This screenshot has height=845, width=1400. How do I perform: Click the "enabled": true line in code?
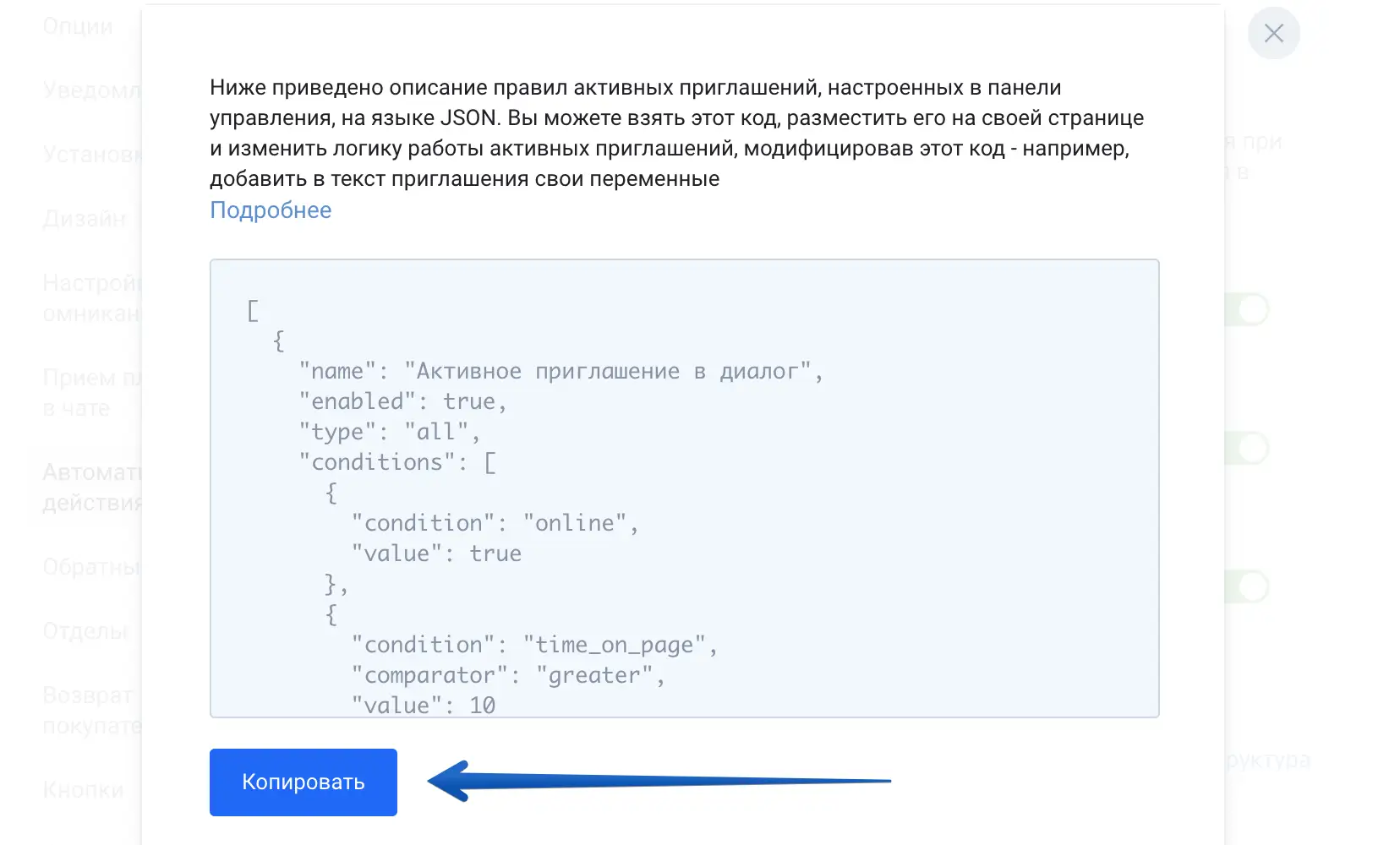(x=402, y=402)
